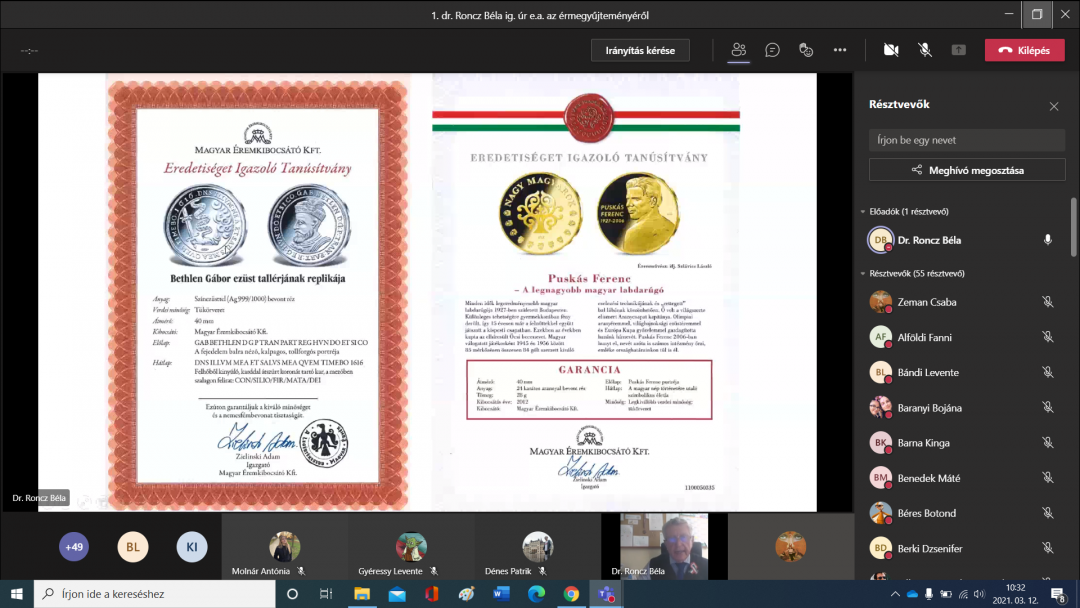
Task: Click muted mic icon for Berki Dzsenifer
Action: (x=1048, y=548)
